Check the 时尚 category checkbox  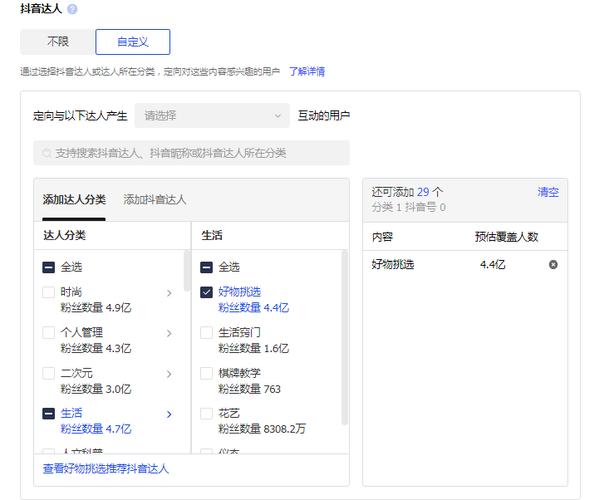[x=49, y=292]
